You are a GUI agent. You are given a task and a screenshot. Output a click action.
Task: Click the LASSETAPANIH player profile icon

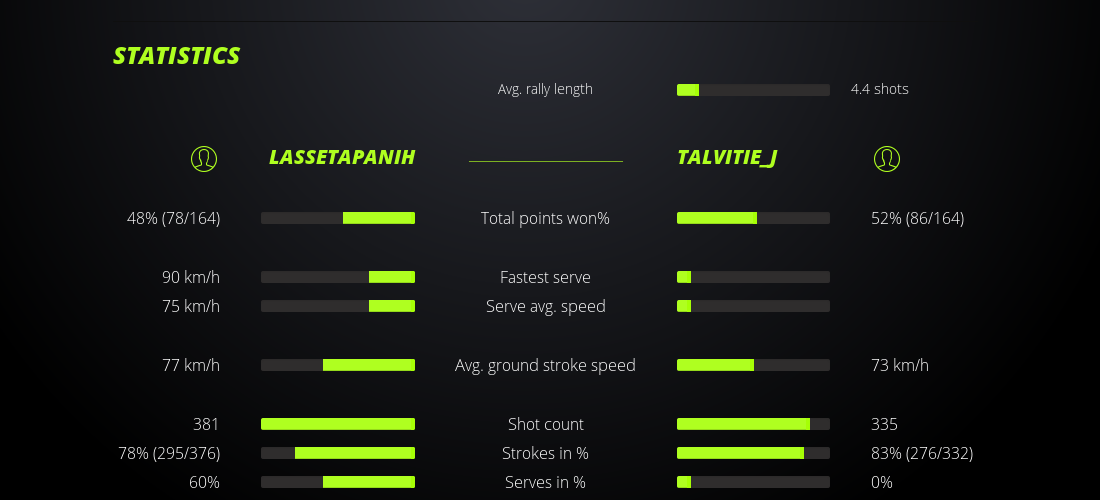[x=204, y=158]
